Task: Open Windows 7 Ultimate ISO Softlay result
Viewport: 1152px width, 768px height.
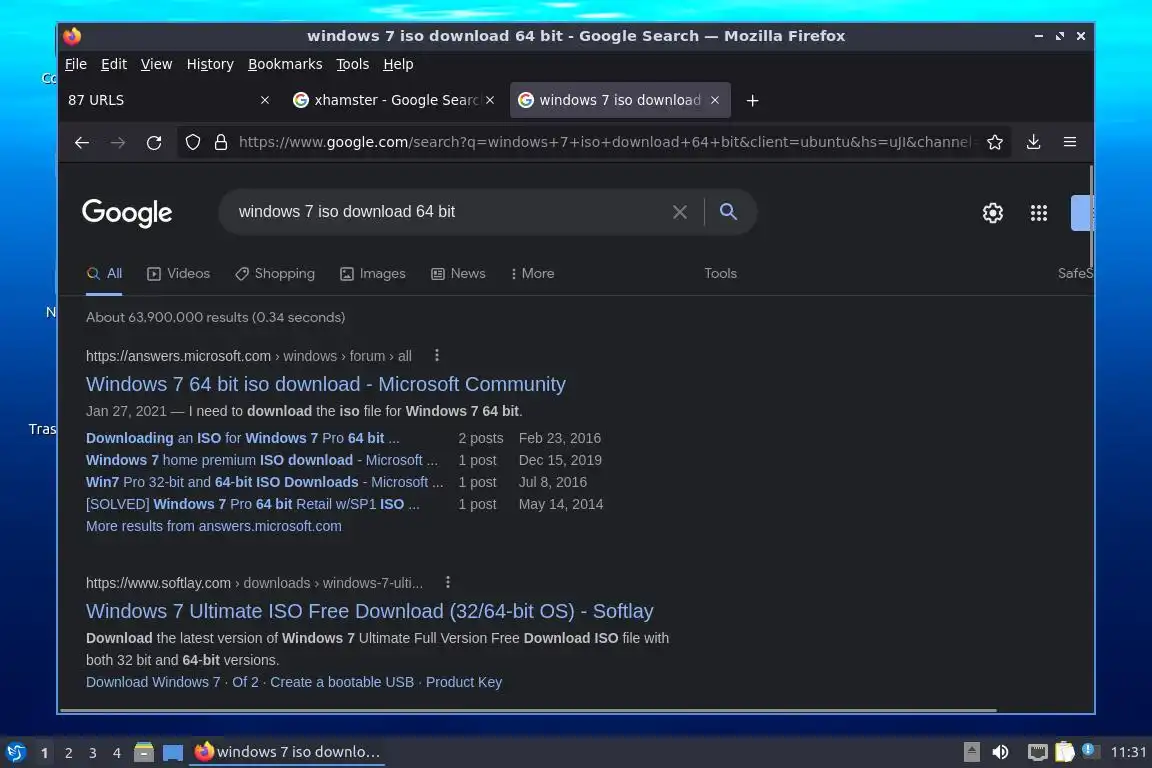Action: tap(370, 611)
